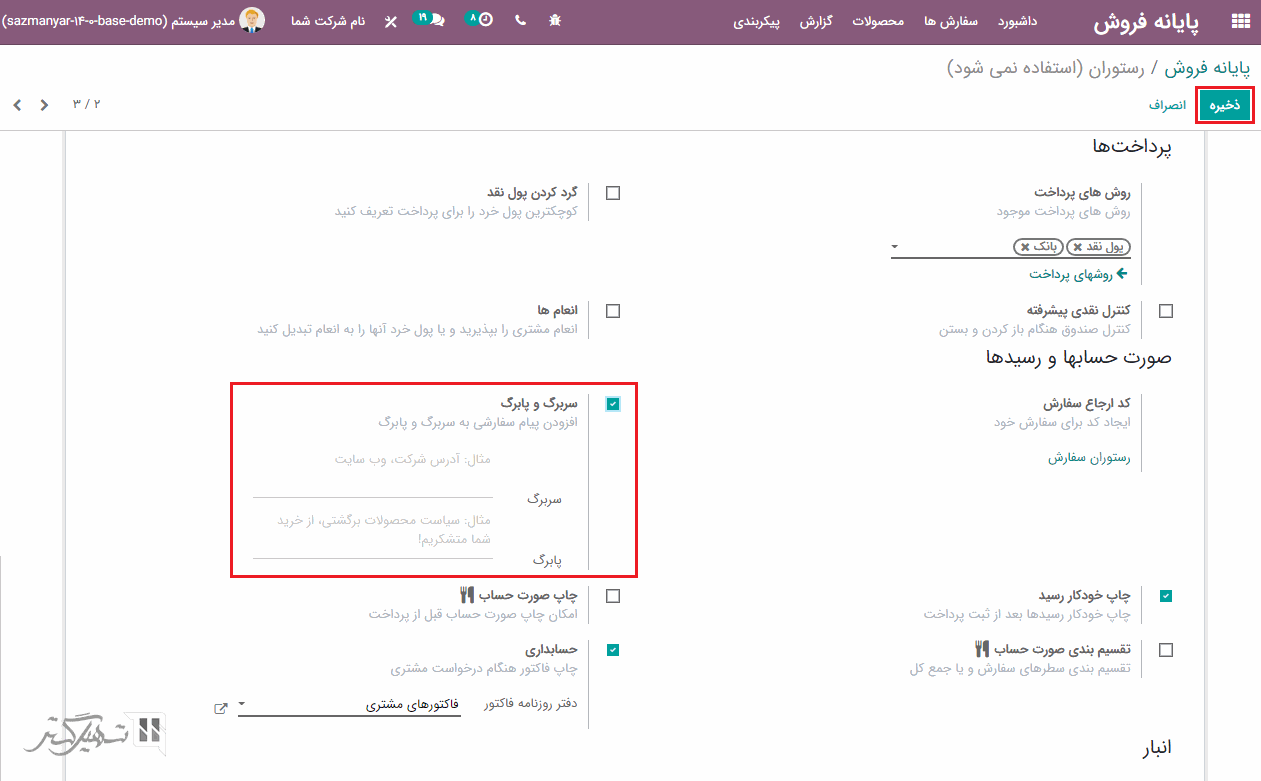
Task: Click the wrench tools icon in top bar
Action: click(x=390, y=21)
